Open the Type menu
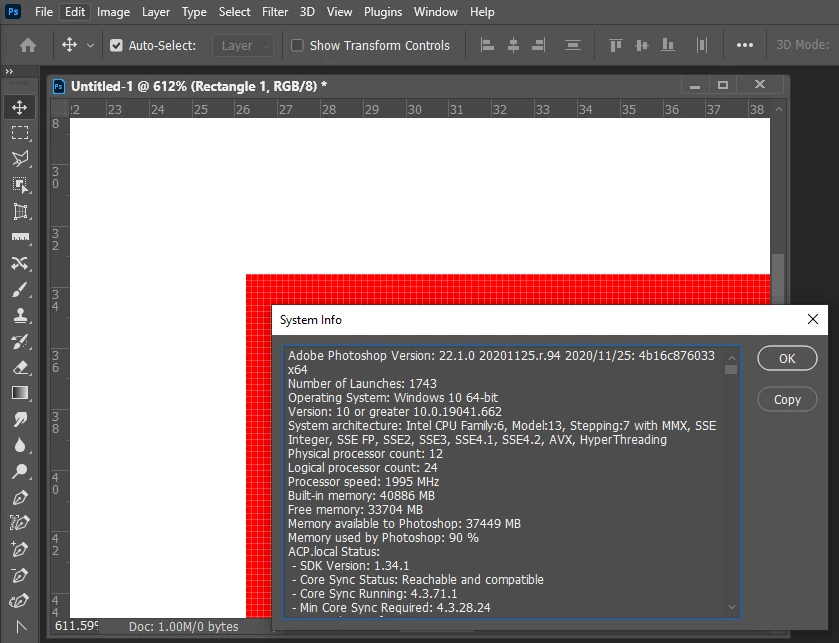The height and width of the screenshot is (643, 839). [194, 12]
